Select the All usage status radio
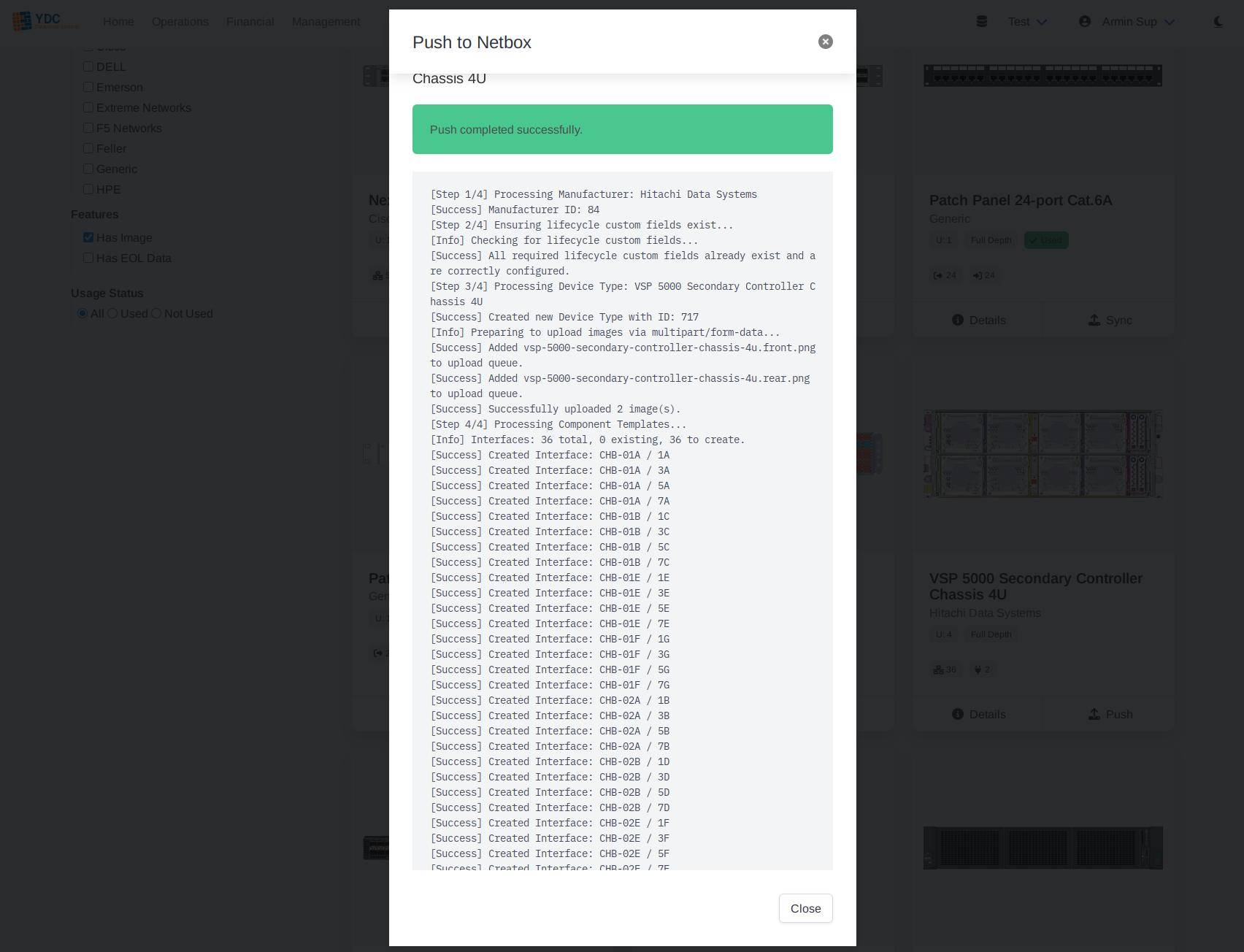This screenshot has height=952, width=1244. point(82,313)
